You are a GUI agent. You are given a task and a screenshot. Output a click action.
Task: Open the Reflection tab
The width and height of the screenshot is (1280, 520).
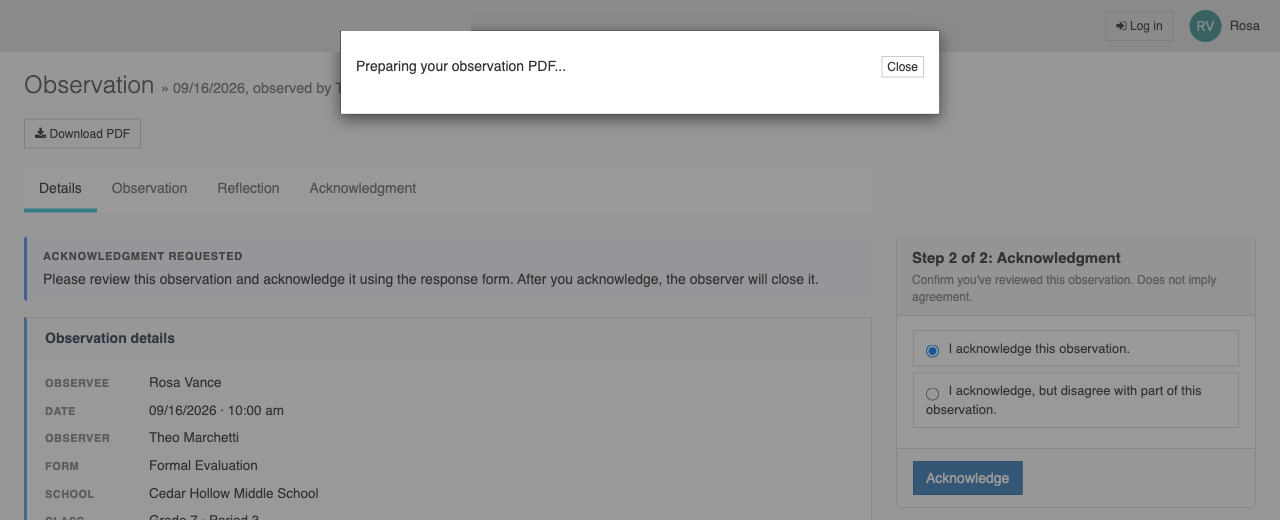tap(248, 188)
